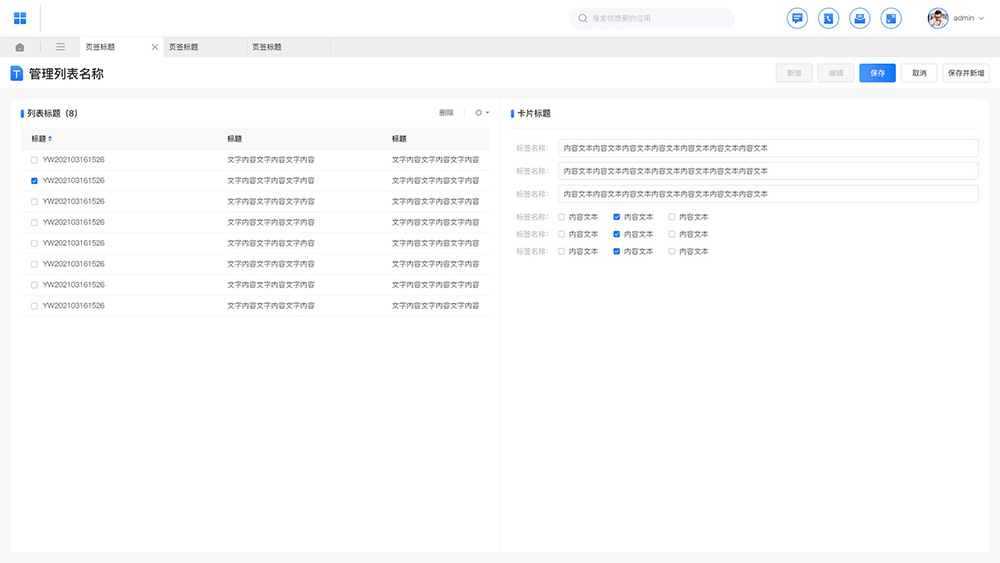Image resolution: width=1000 pixels, height=563 pixels.
Task: Expand the admin account dropdown
Action: [981, 18]
